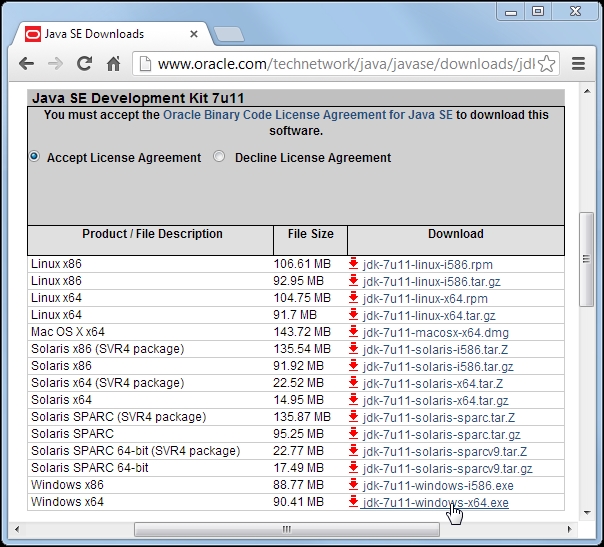This screenshot has height=547, width=604.
Task: Maximize the browser window
Action: [538, 12]
